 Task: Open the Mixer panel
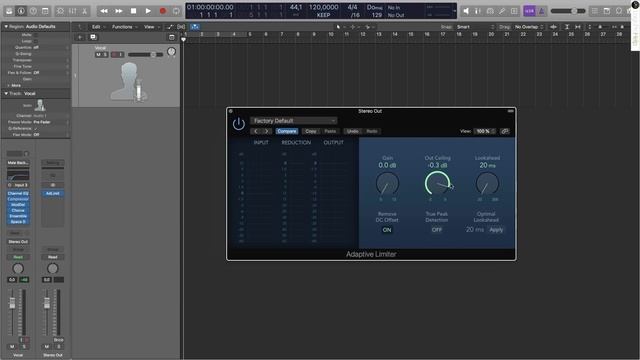point(72,11)
